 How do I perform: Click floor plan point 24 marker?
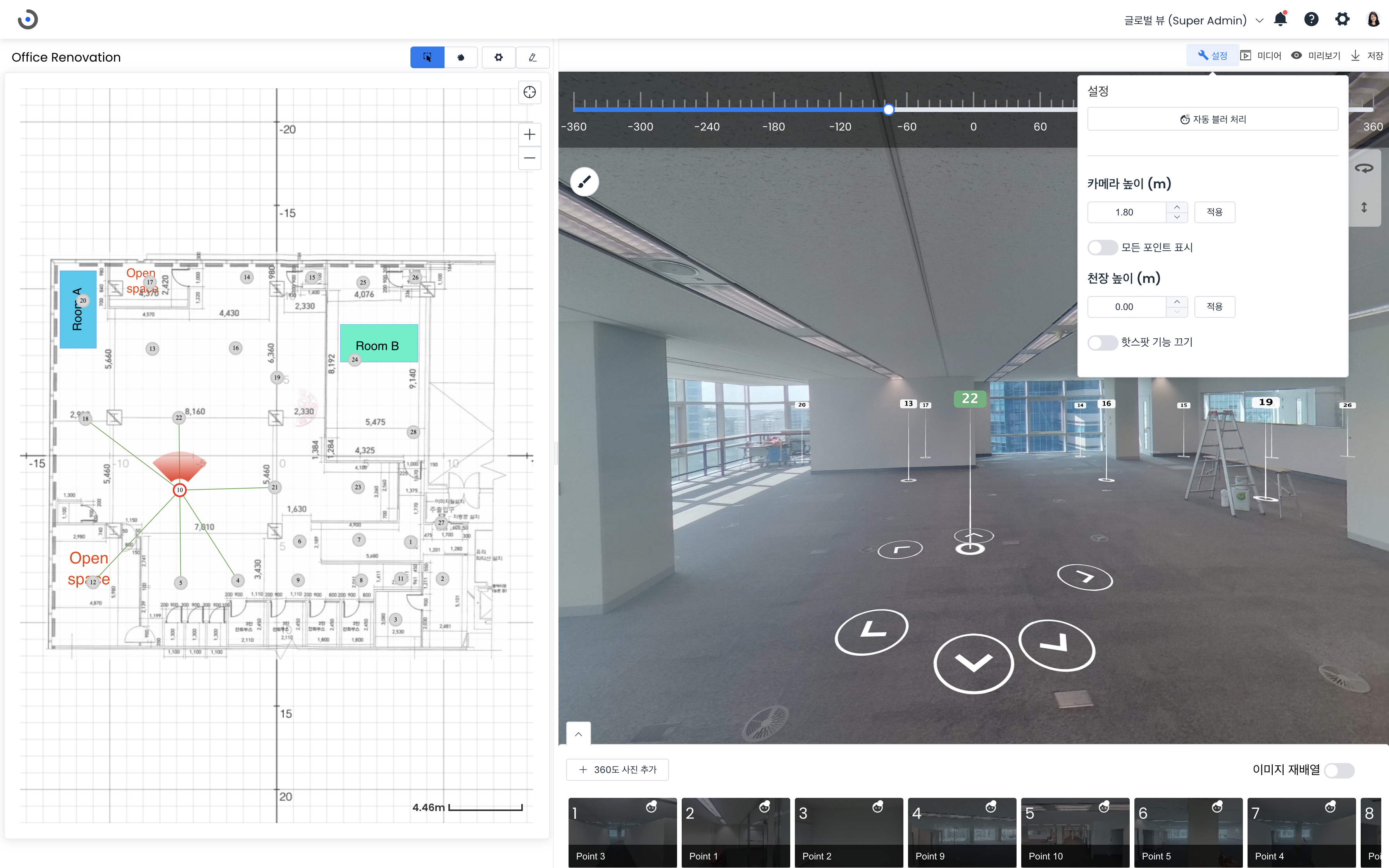[355, 360]
